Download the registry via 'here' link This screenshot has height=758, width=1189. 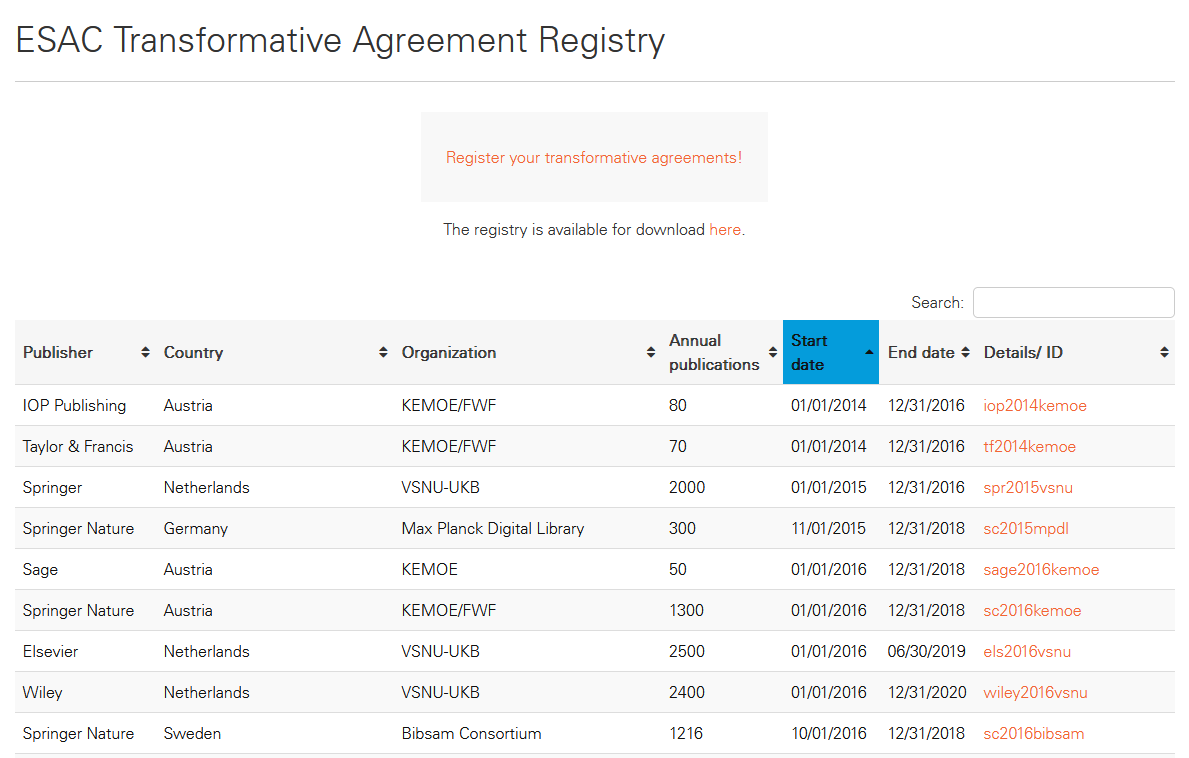pos(725,230)
